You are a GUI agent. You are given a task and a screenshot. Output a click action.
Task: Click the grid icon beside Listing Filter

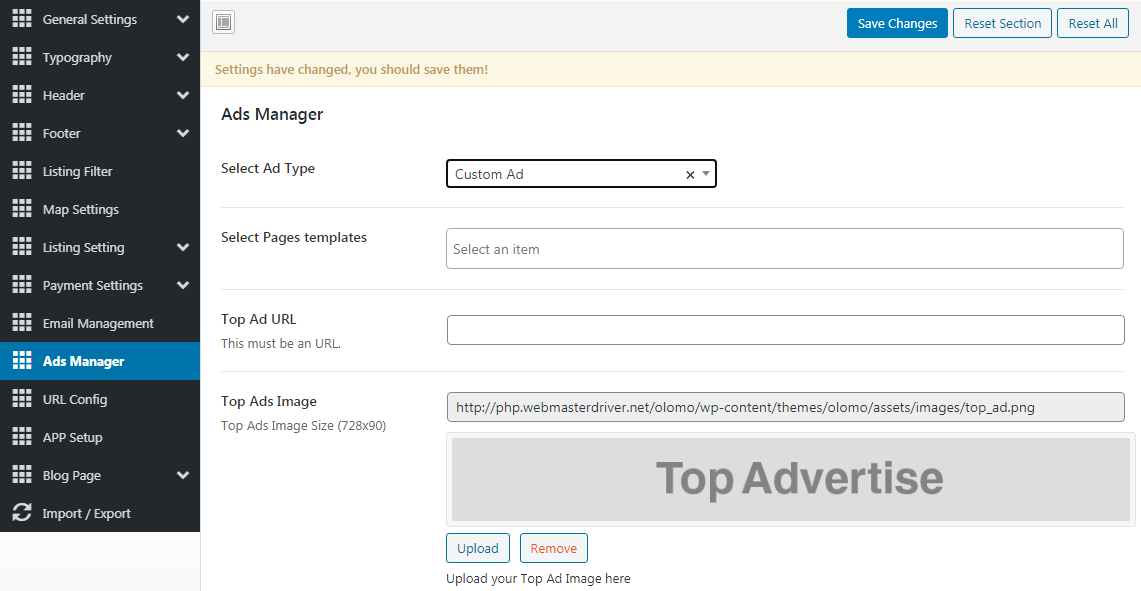[22, 172]
